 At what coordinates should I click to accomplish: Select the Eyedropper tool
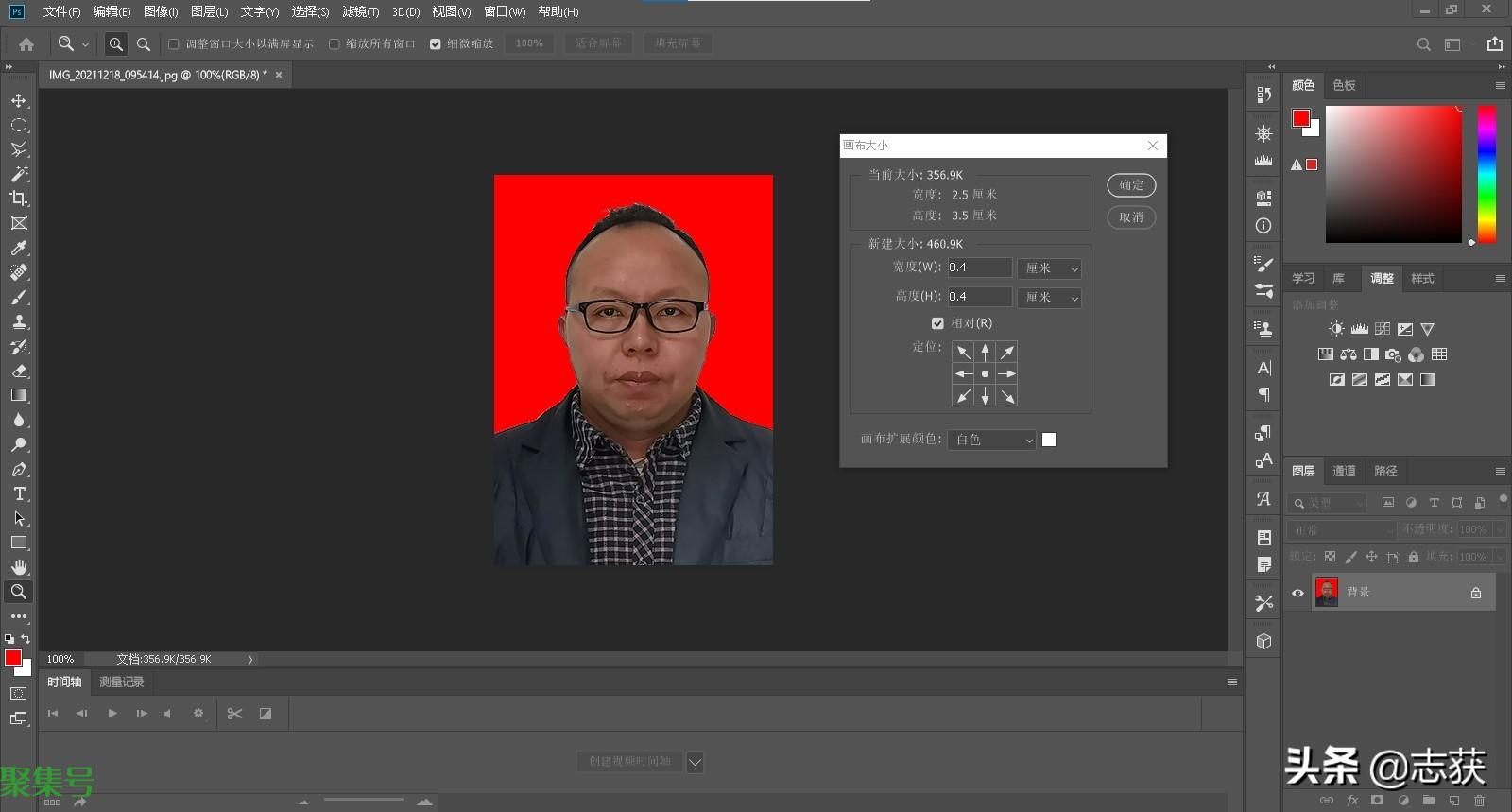point(19,248)
